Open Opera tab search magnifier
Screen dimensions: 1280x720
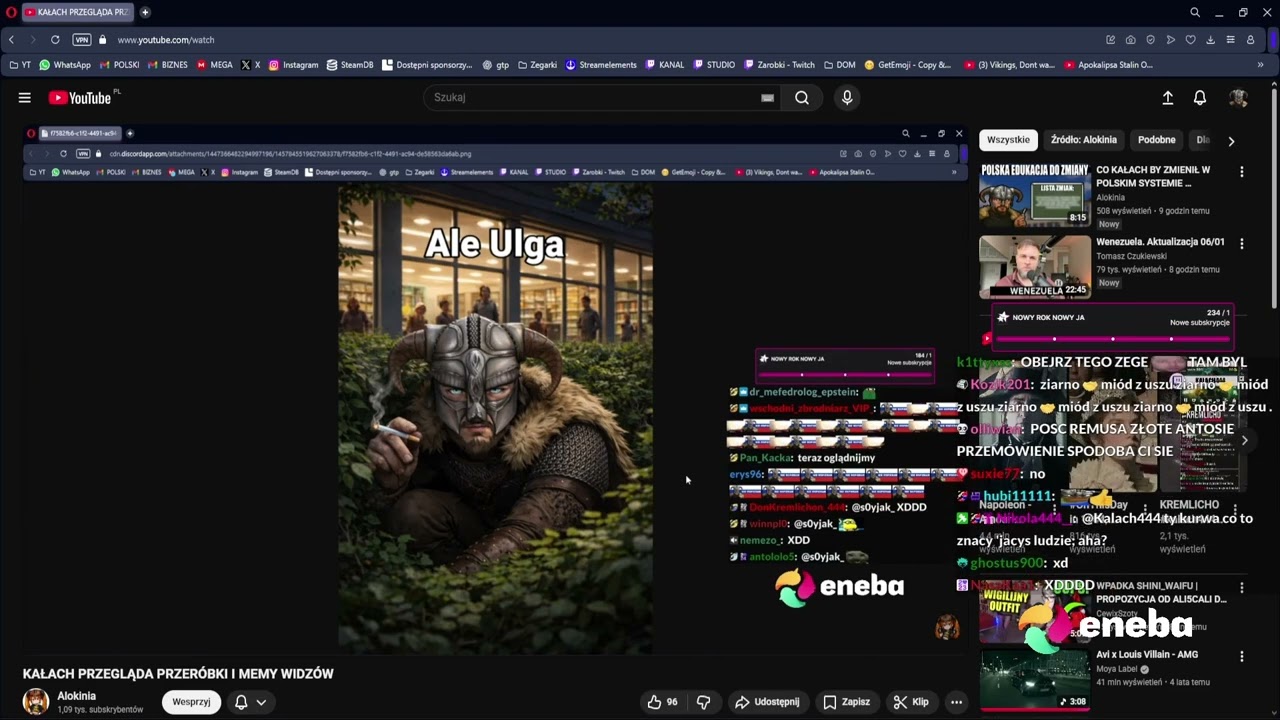1195,12
